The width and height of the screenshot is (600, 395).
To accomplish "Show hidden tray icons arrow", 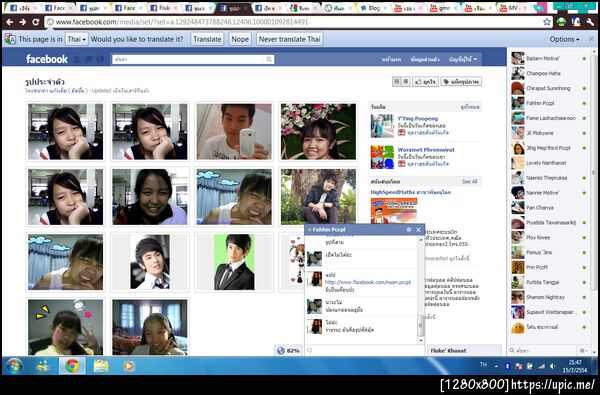I will pyautogui.click(x=496, y=366).
